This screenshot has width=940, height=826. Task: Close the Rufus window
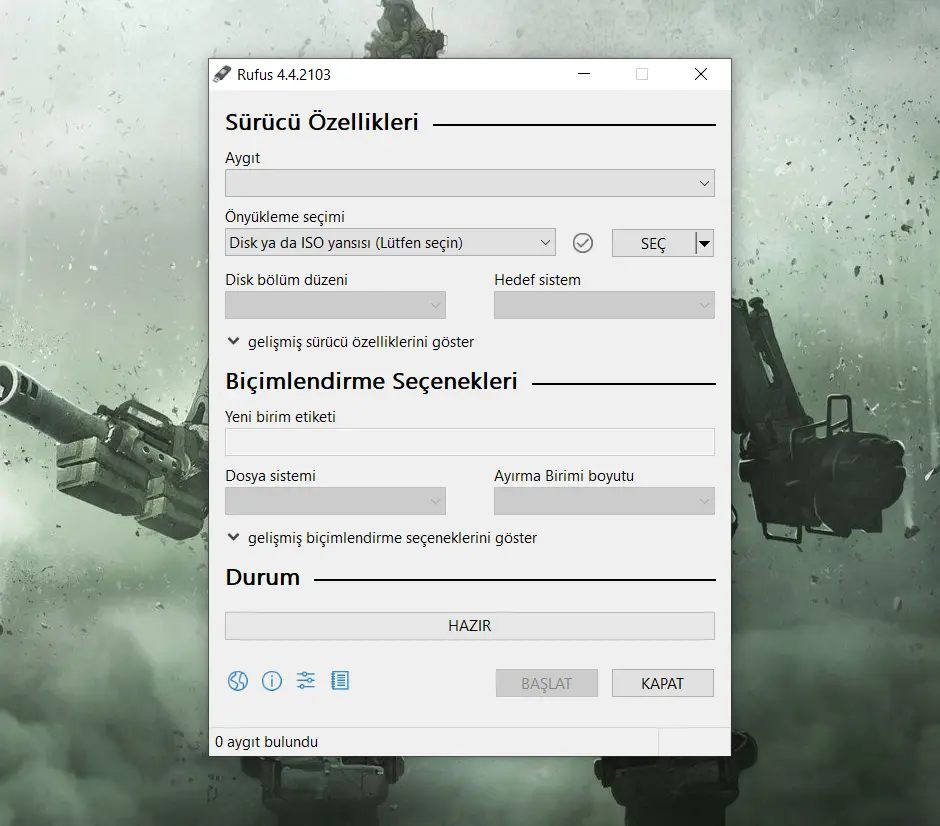[701, 74]
